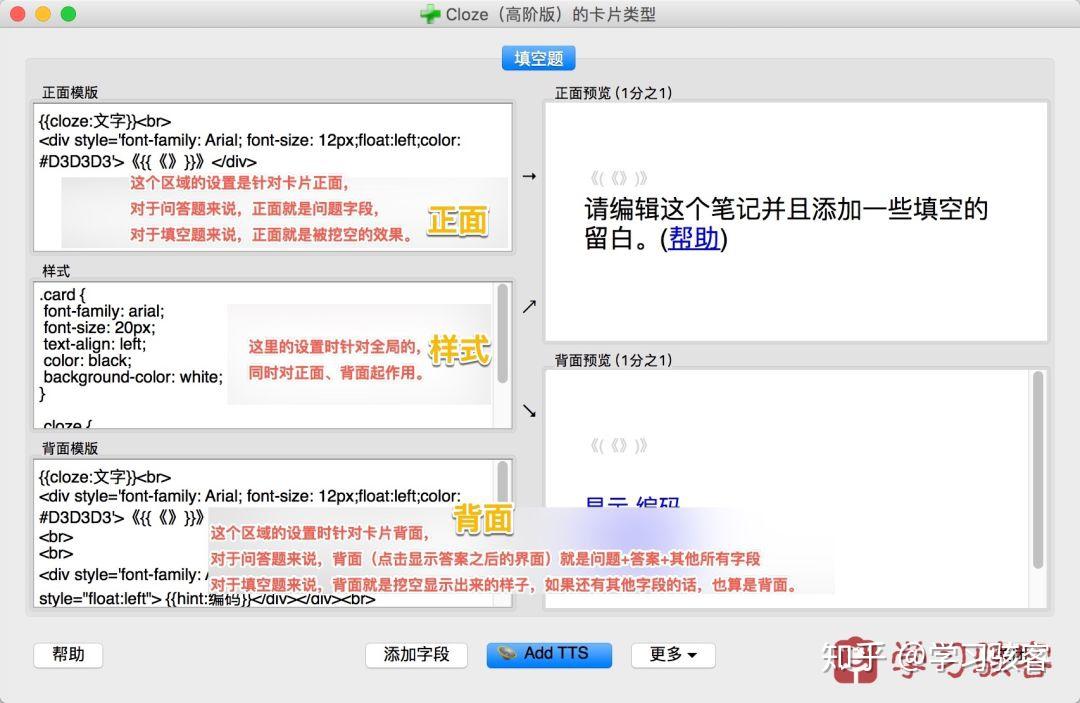Click the 正面模版 section label
The height and width of the screenshot is (703, 1080).
click(70, 92)
